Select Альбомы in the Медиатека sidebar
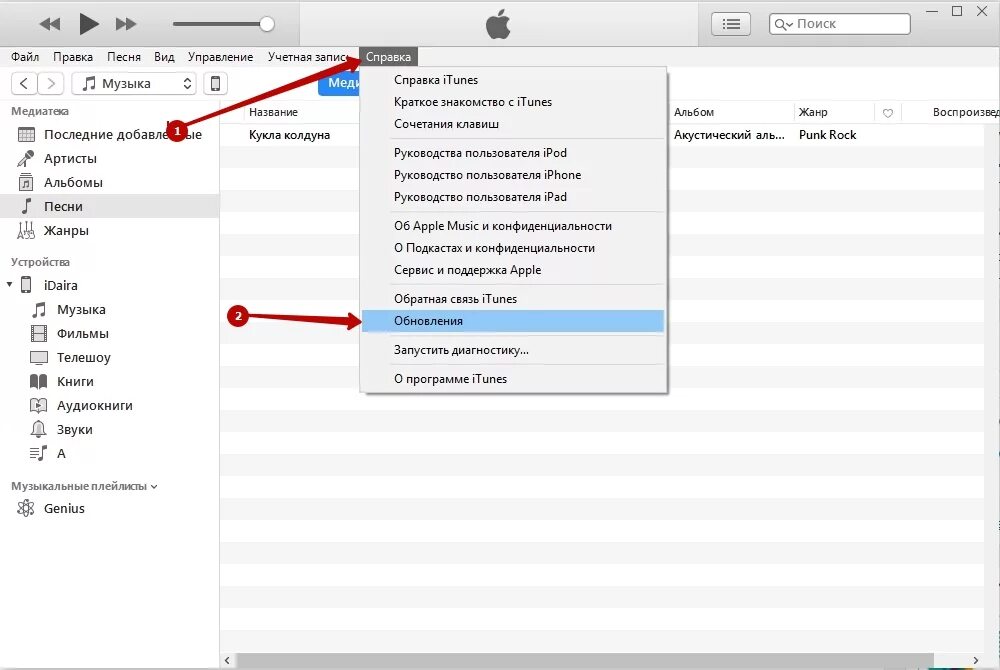Image resolution: width=1000 pixels, height=670 pixels. pos(75,181)
